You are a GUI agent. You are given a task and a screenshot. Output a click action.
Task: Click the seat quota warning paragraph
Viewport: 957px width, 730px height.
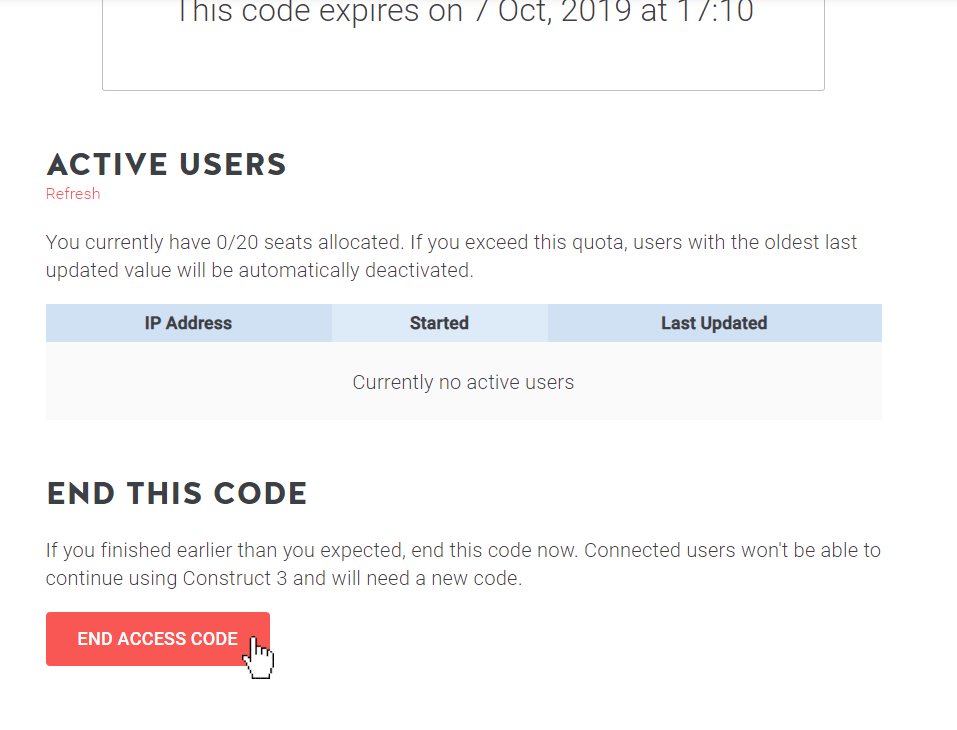(450, 255)
